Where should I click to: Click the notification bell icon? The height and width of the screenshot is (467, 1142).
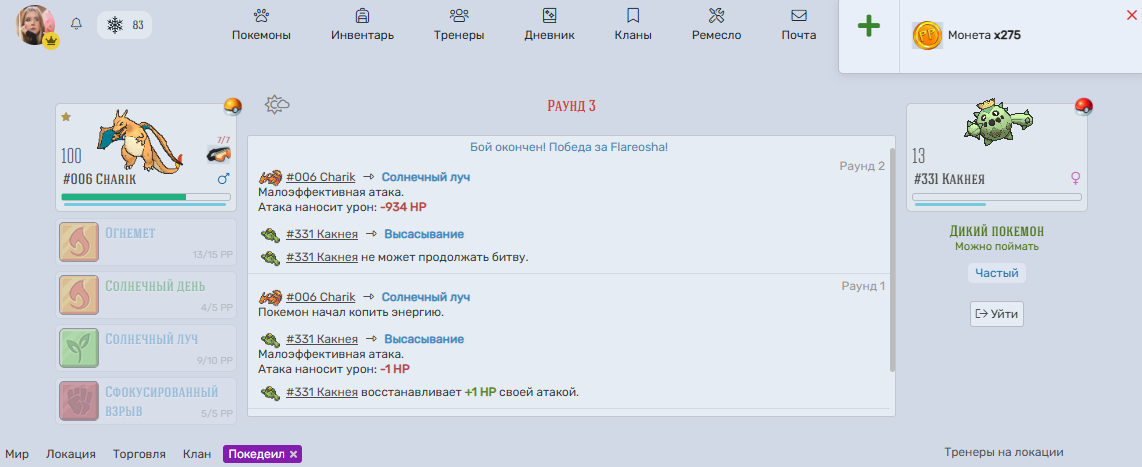tap(76, 24)
